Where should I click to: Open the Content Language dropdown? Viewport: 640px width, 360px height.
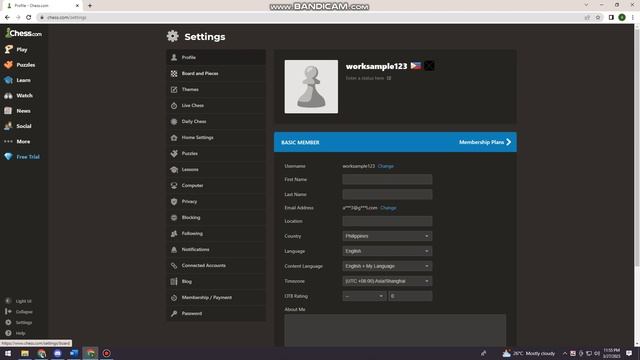coord(387,266)
